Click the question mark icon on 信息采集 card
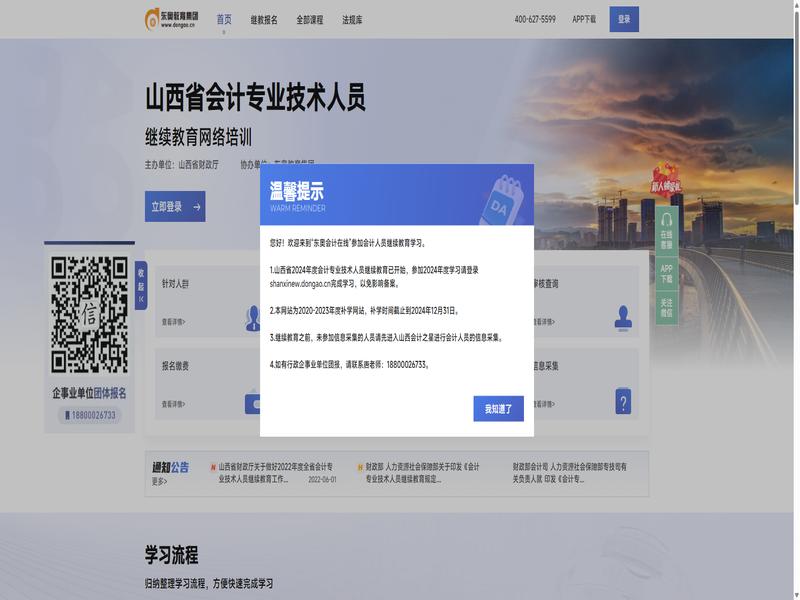This screenshot has width=800, height=600. tap(624, 401)
